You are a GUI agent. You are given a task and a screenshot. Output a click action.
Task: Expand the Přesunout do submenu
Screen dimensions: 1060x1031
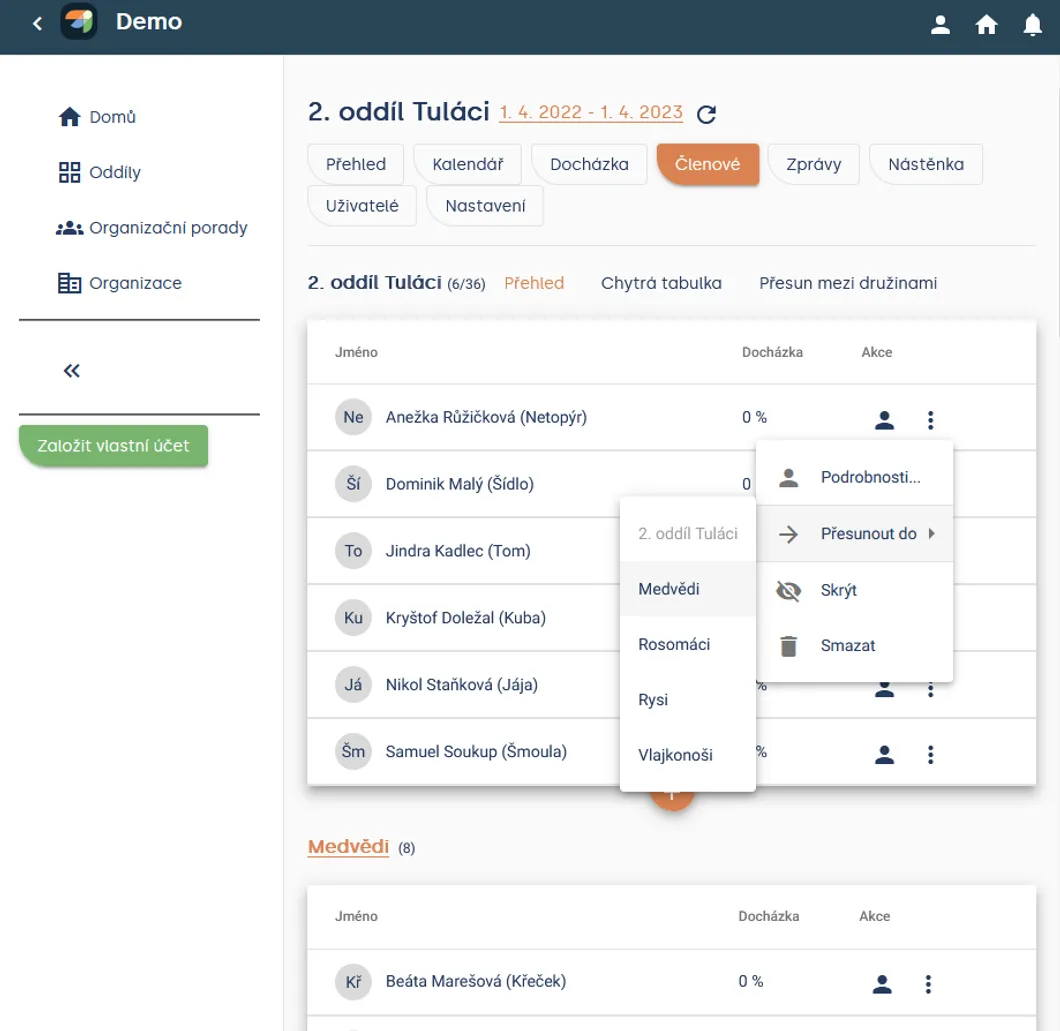click(x=854, y=533)
